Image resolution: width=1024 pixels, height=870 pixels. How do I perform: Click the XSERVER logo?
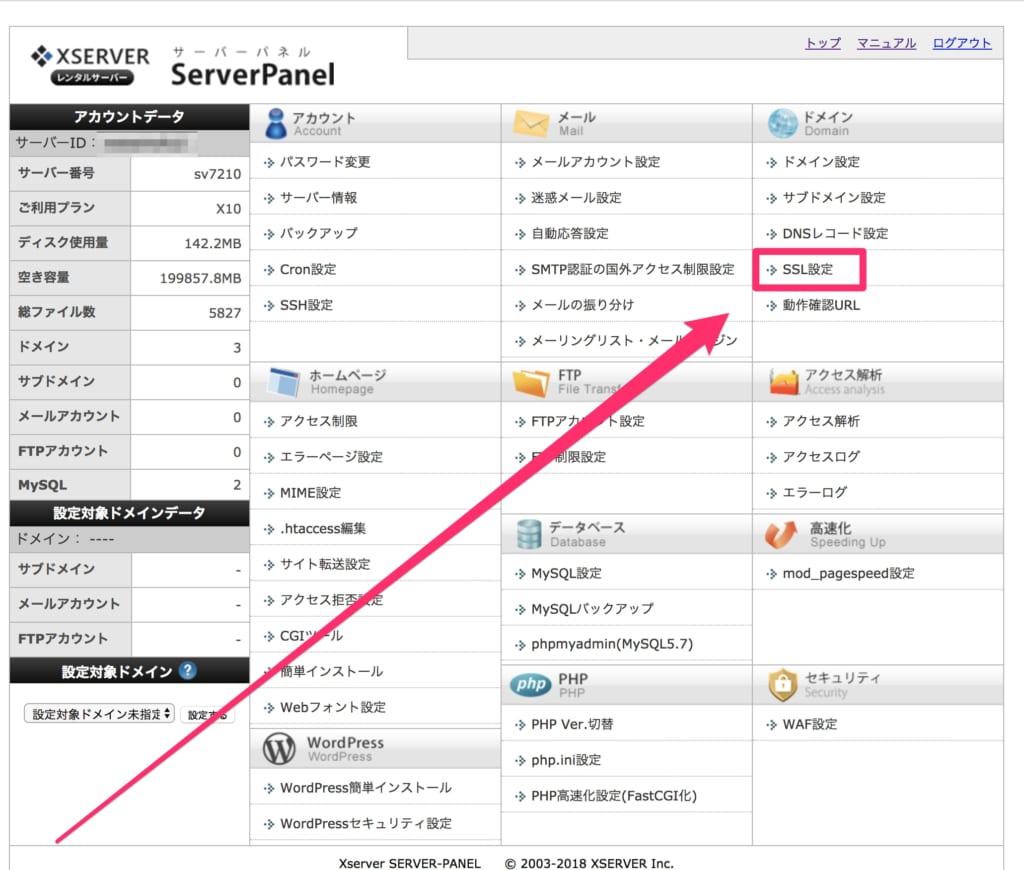pyautogui.click(x=90, y=64)
